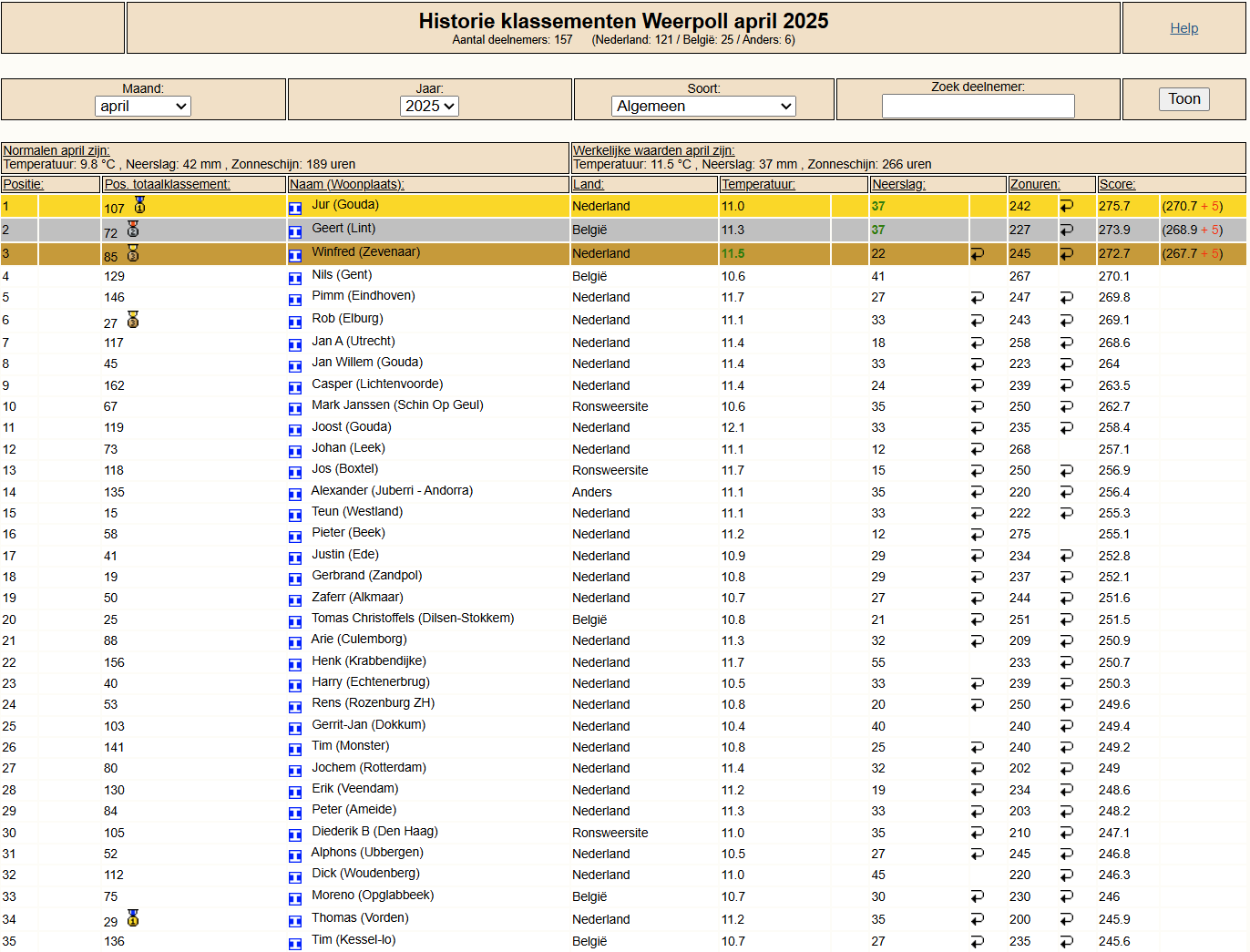Sort by Pos. totaalklassement column header
Image resolution: width=1250 pixels, height=952 pixels.
coord(167,185)
